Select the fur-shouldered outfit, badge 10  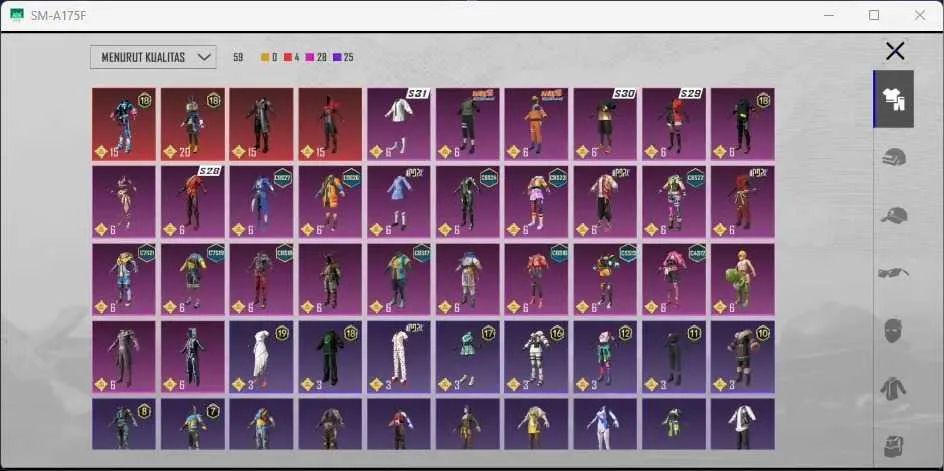(742, 357)
